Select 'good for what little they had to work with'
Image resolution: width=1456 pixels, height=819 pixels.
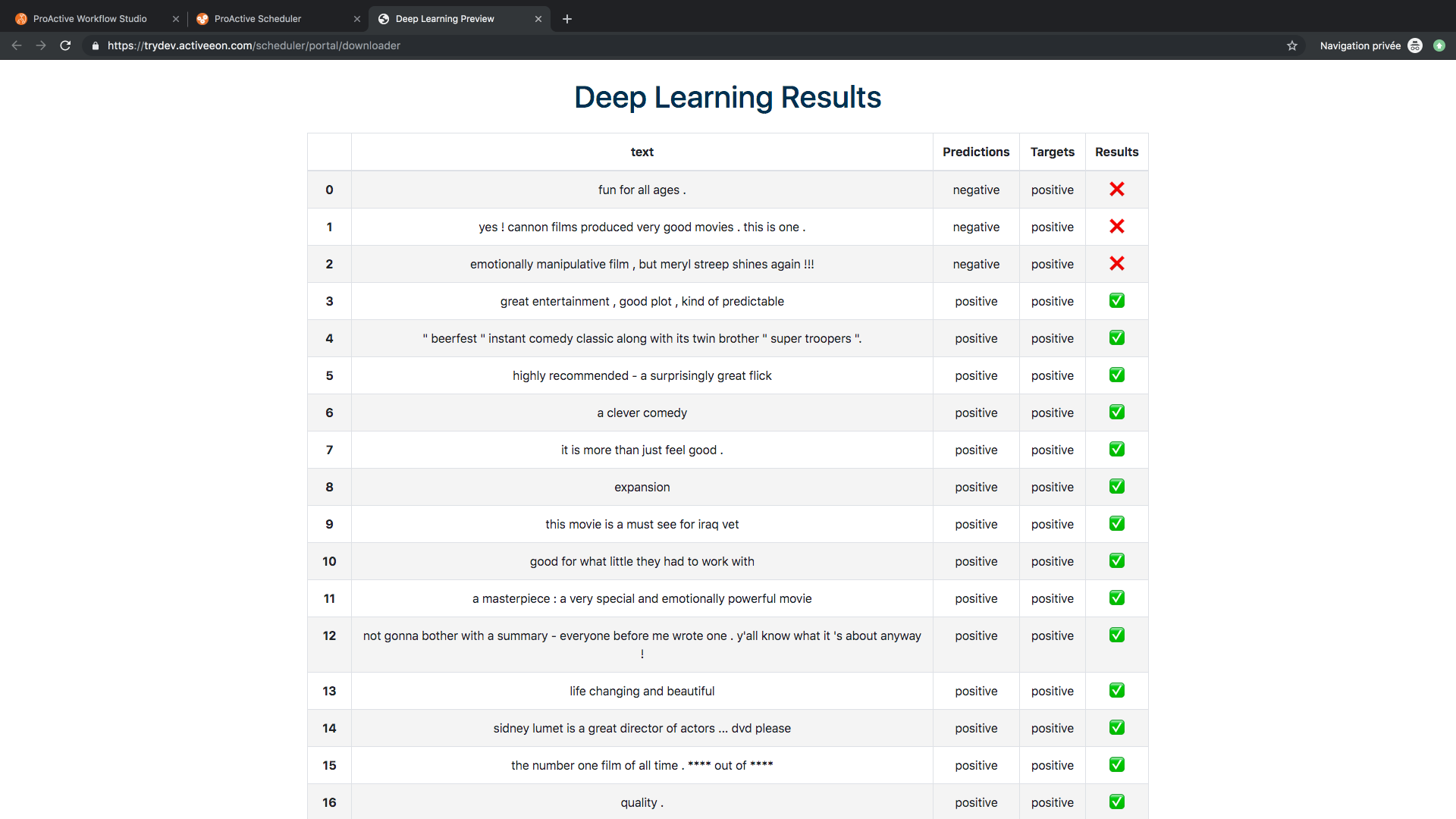pos(642,561)
